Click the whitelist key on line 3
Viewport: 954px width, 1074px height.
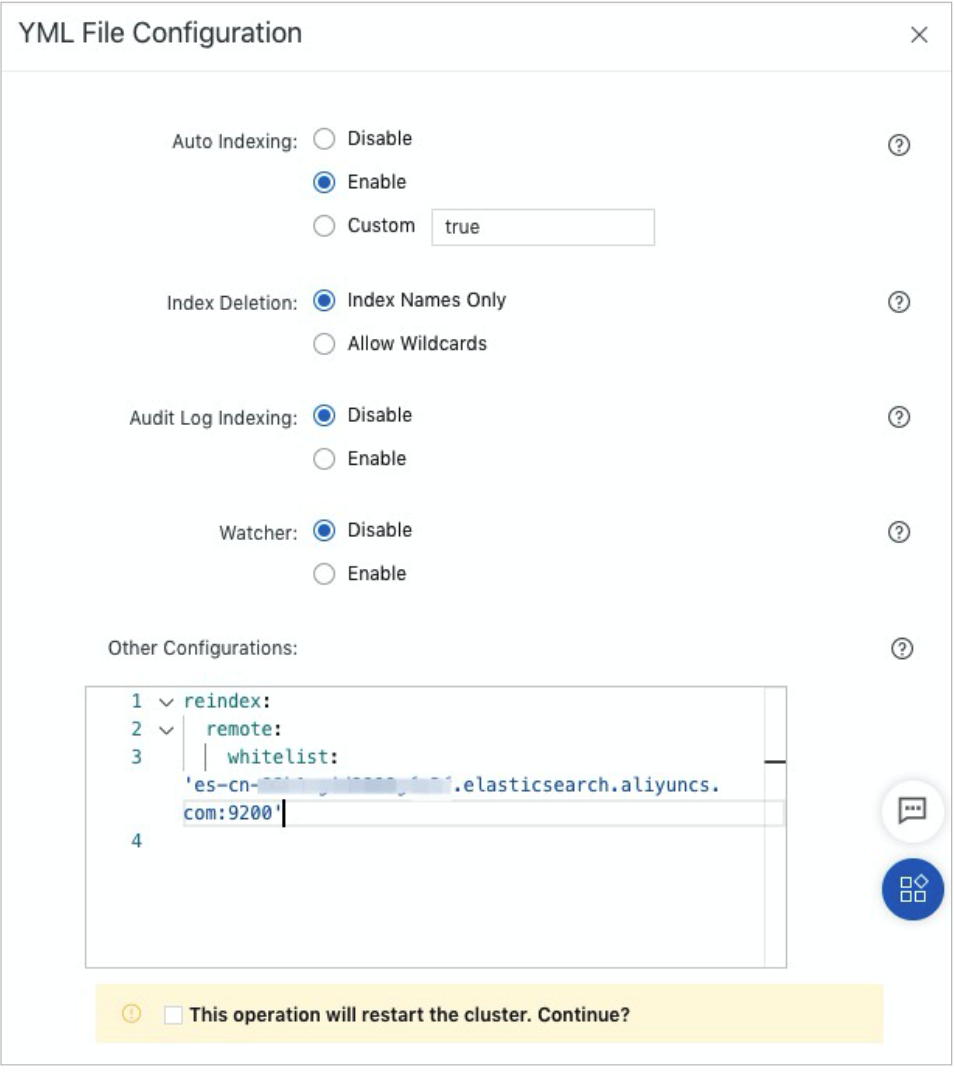coord(284,757)
